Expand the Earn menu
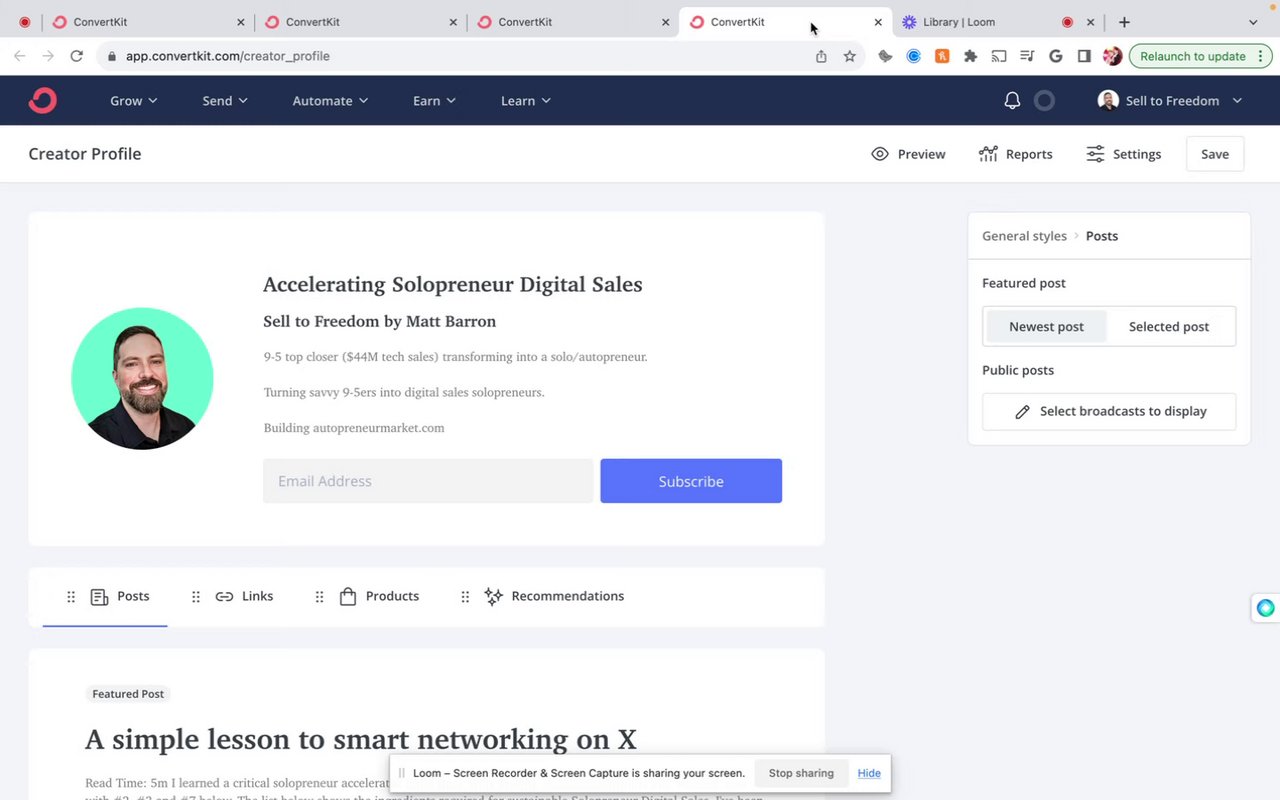1280x800 pixels. click(x=434, y=101)
